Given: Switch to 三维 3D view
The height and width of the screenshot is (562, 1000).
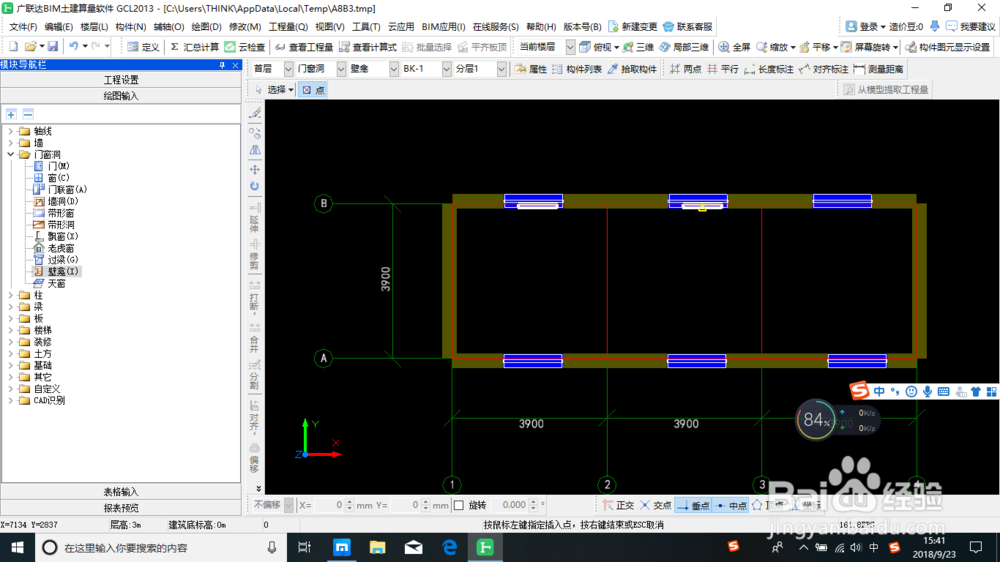Looking at the screenshot, I should point(638,47).
